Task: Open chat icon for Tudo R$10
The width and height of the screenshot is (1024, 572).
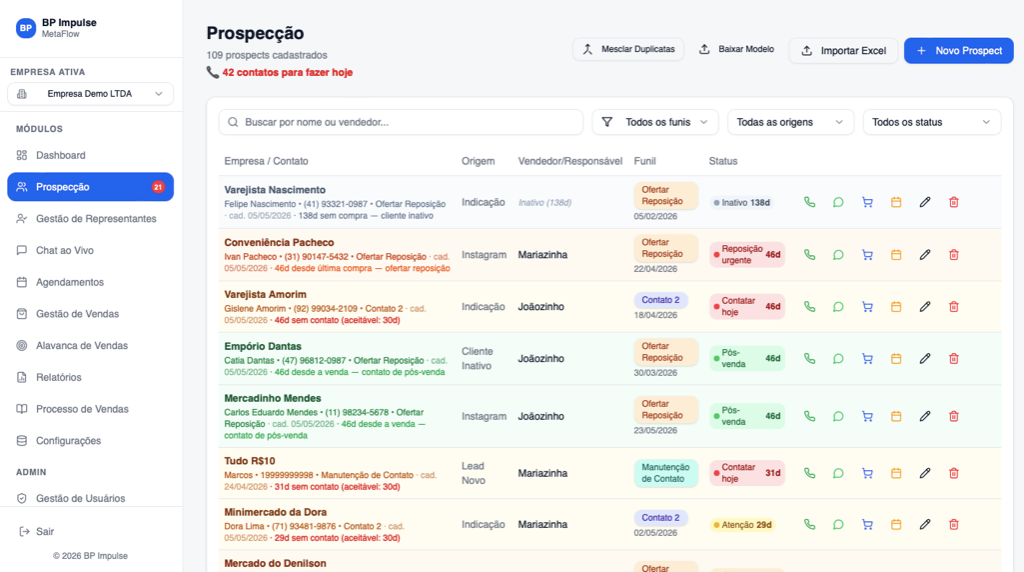Action: (x=838, y=473)
